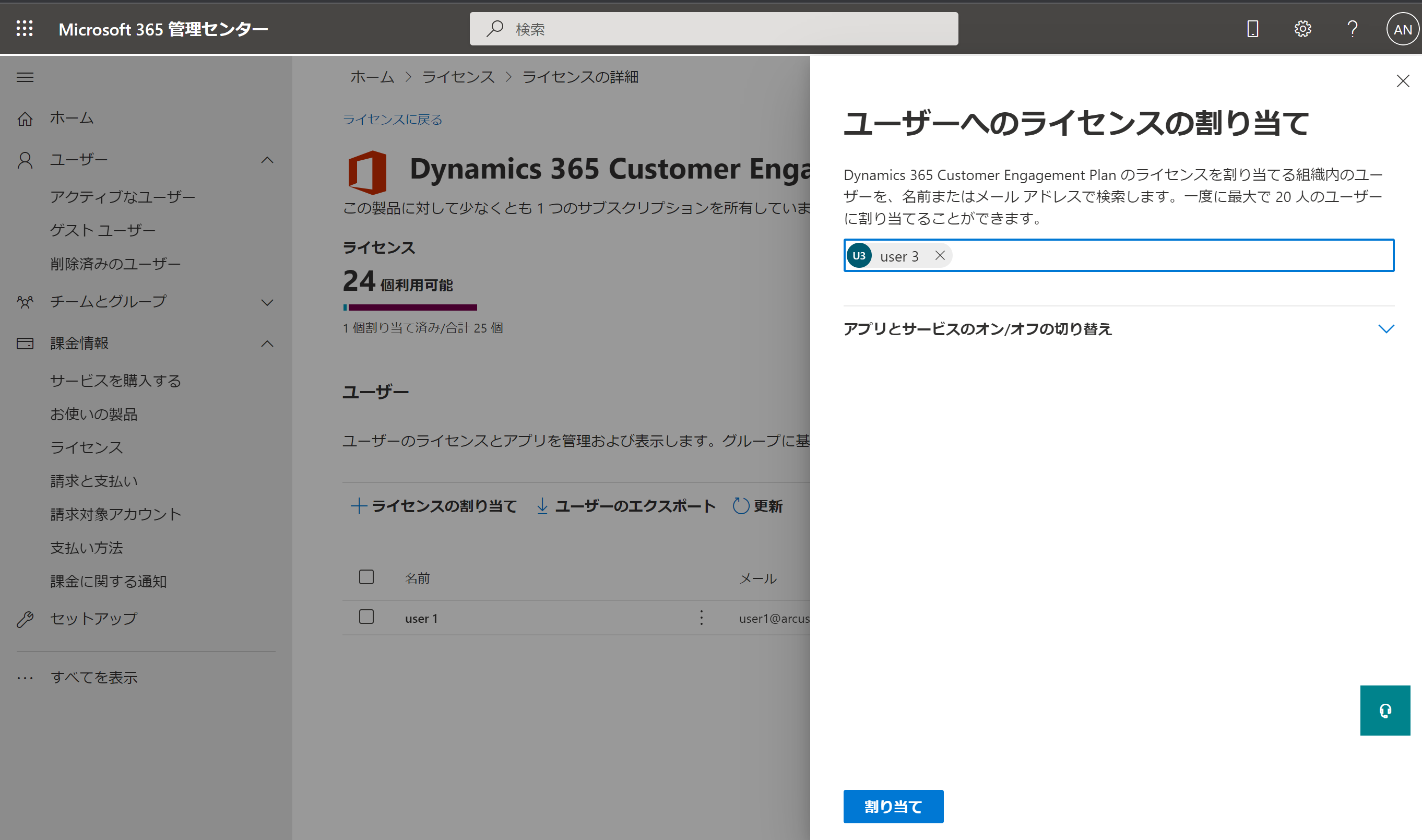This screenshot has height=840, width=1422.
Task: Check the user 1 row checkbox
Action: click(x=366, y=617)
